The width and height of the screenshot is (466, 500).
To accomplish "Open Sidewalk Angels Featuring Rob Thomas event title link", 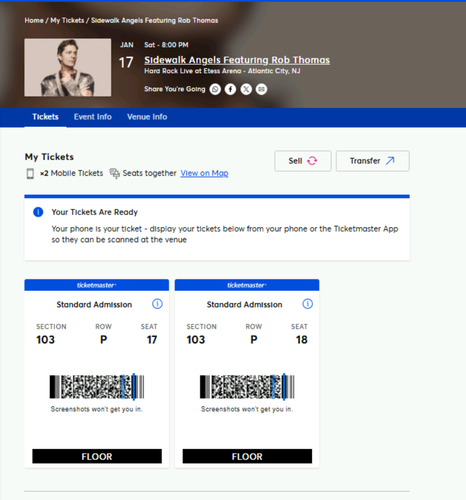I will 237,60.
